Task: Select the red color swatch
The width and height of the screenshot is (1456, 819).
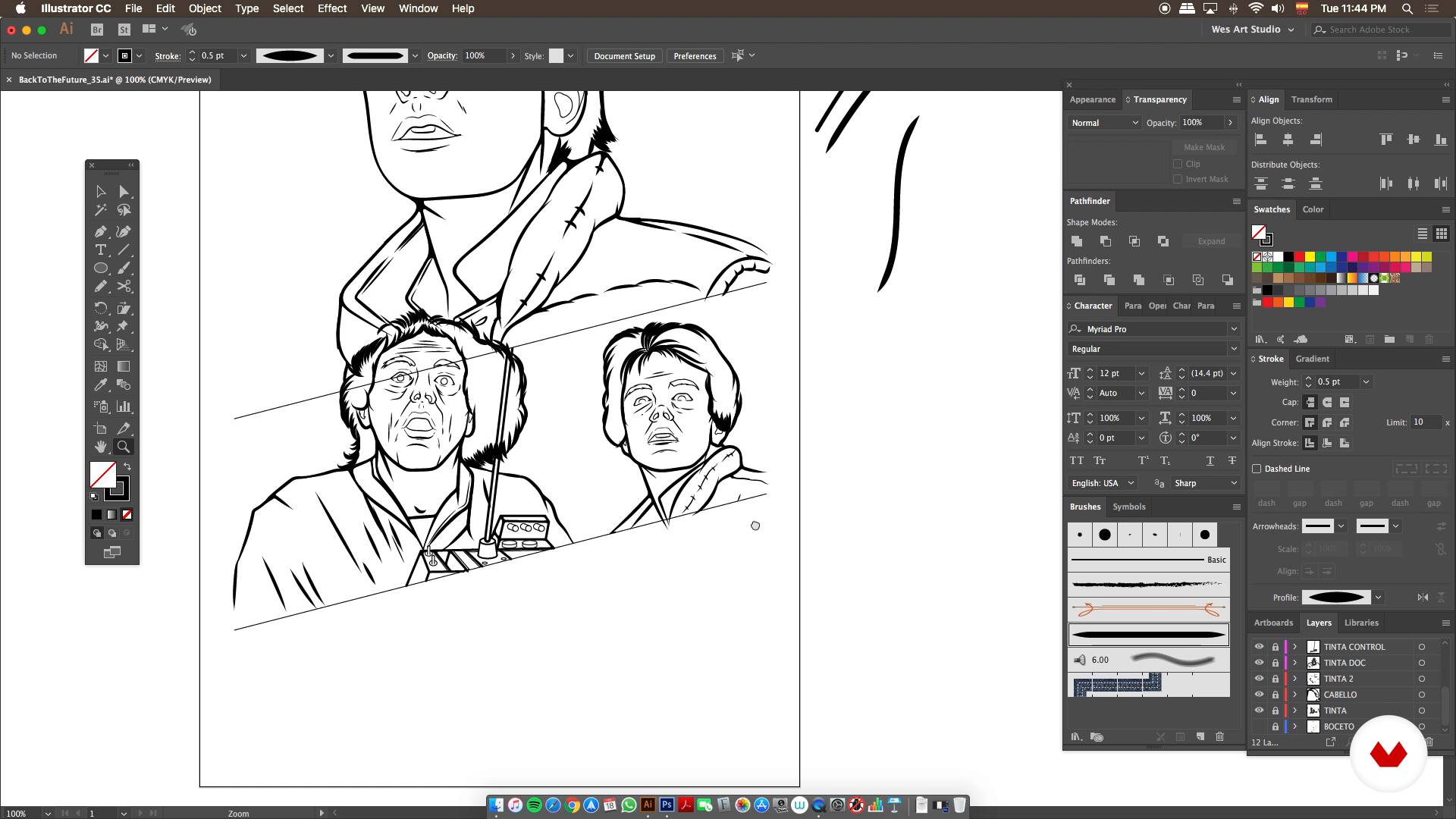Action: click(x=1299, y=257)
